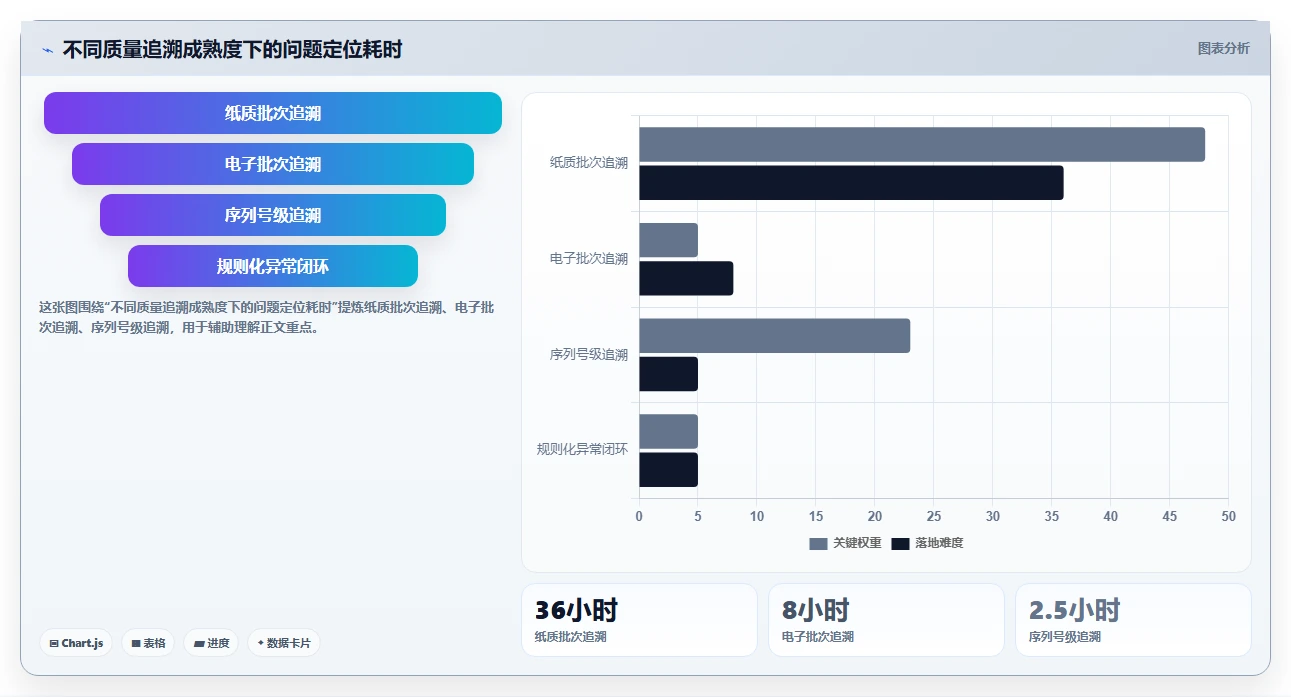
Task: Click the 电子批次追溯 dark bar
Action: [x=686, y=278]
